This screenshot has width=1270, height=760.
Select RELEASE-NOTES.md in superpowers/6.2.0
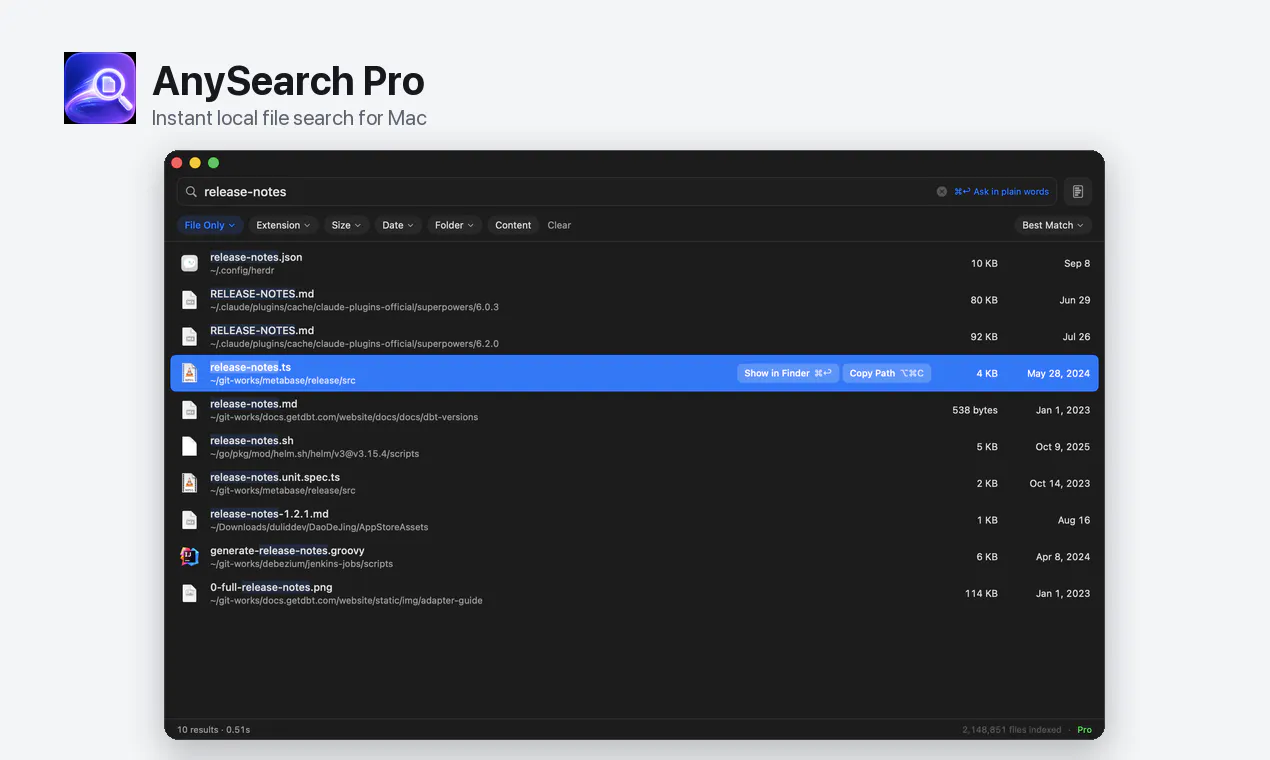pyautogui.click(x=634, y=337)
